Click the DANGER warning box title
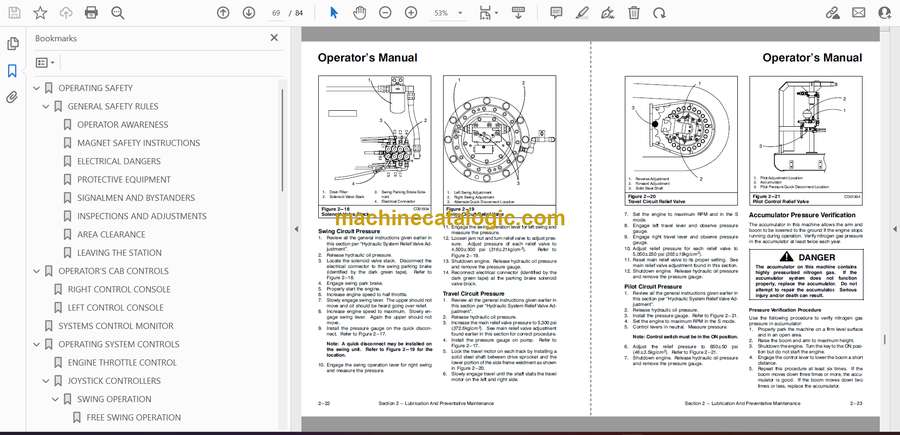The width and height of the screenshot is (900, 435). [806, 257]
